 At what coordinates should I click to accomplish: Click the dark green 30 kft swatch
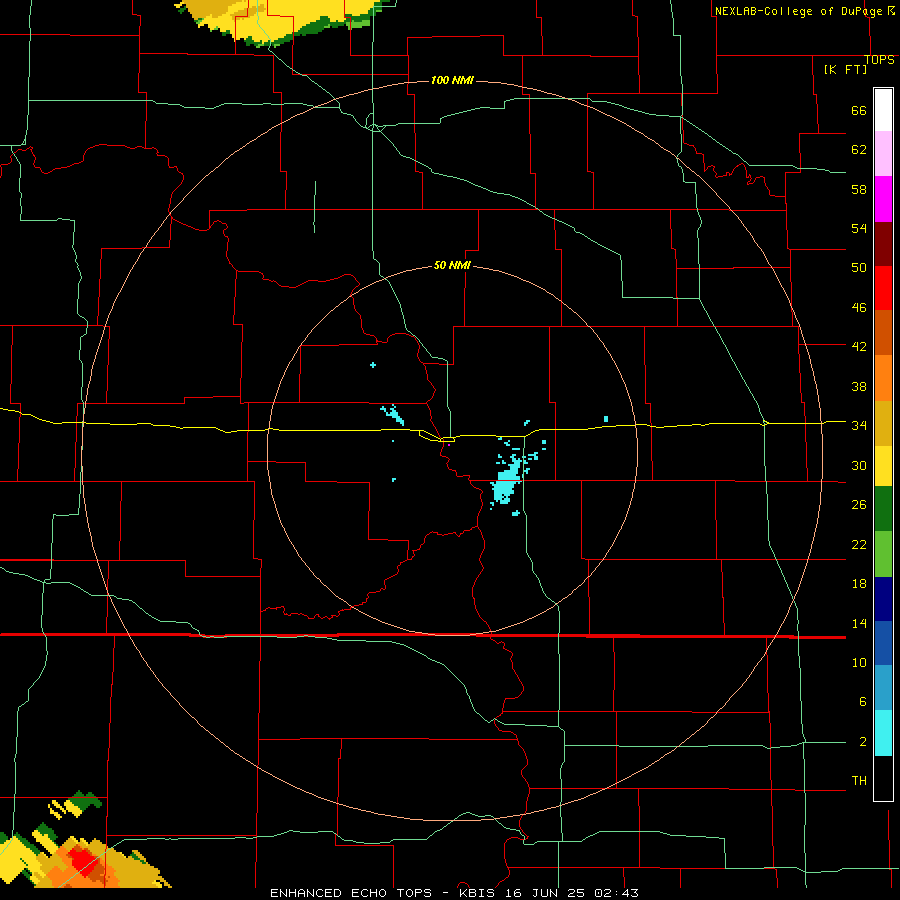point(883,509)
